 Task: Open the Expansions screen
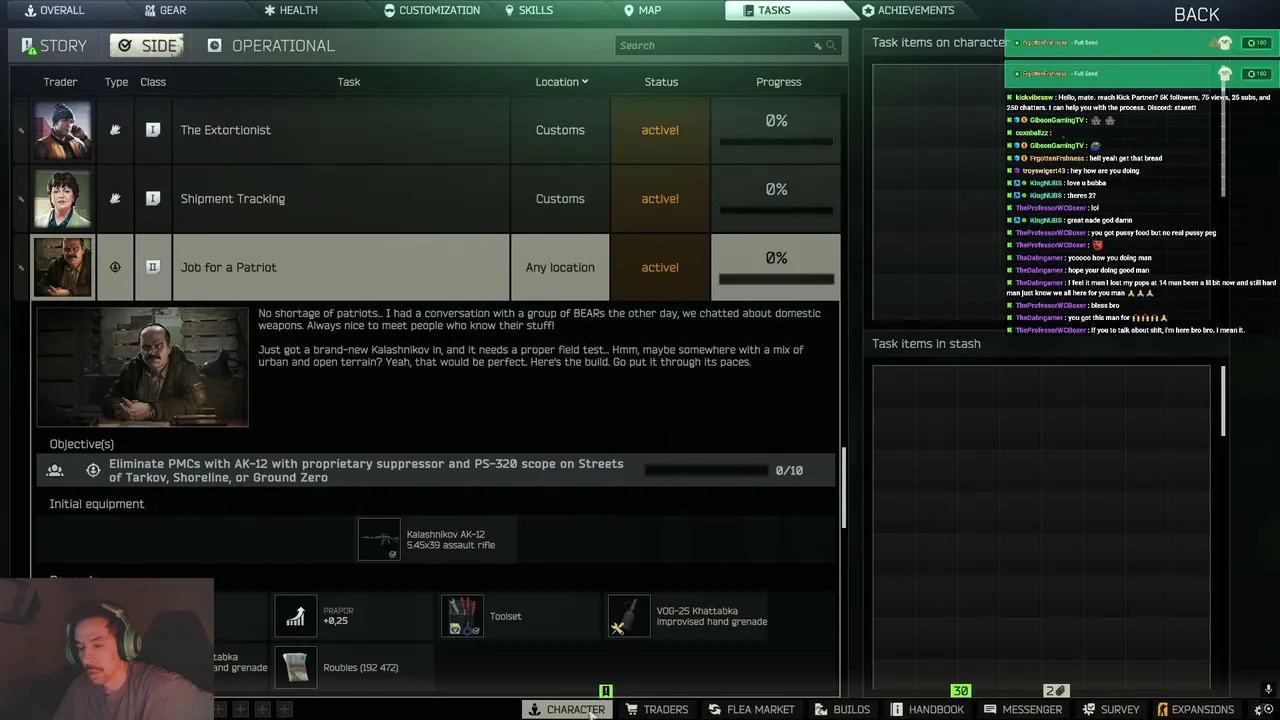click(1195, 710)
